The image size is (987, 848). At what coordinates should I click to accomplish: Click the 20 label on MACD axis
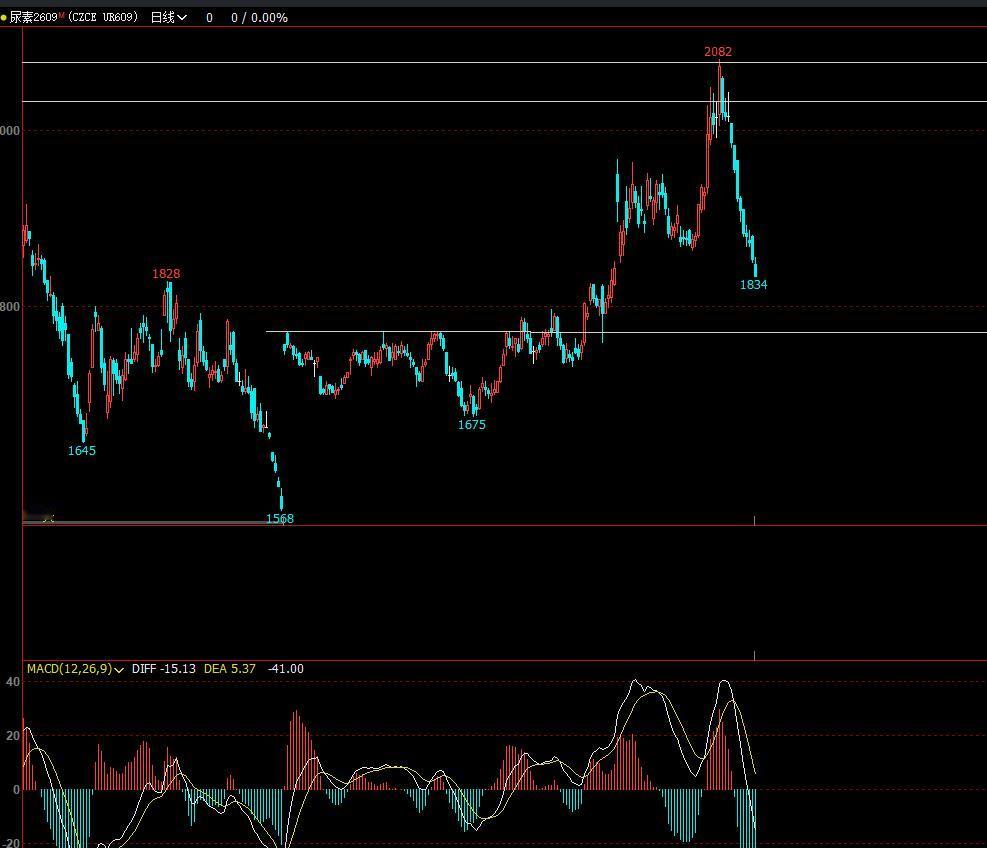pos(13,735)
